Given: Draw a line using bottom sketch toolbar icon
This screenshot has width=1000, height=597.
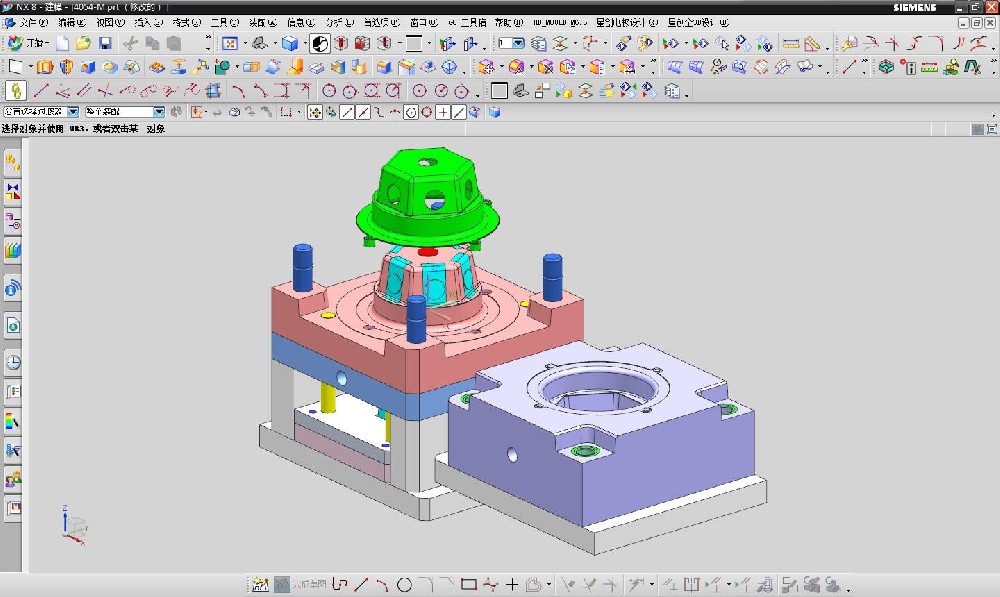Looking at the screenshot, I should [361, 584].
